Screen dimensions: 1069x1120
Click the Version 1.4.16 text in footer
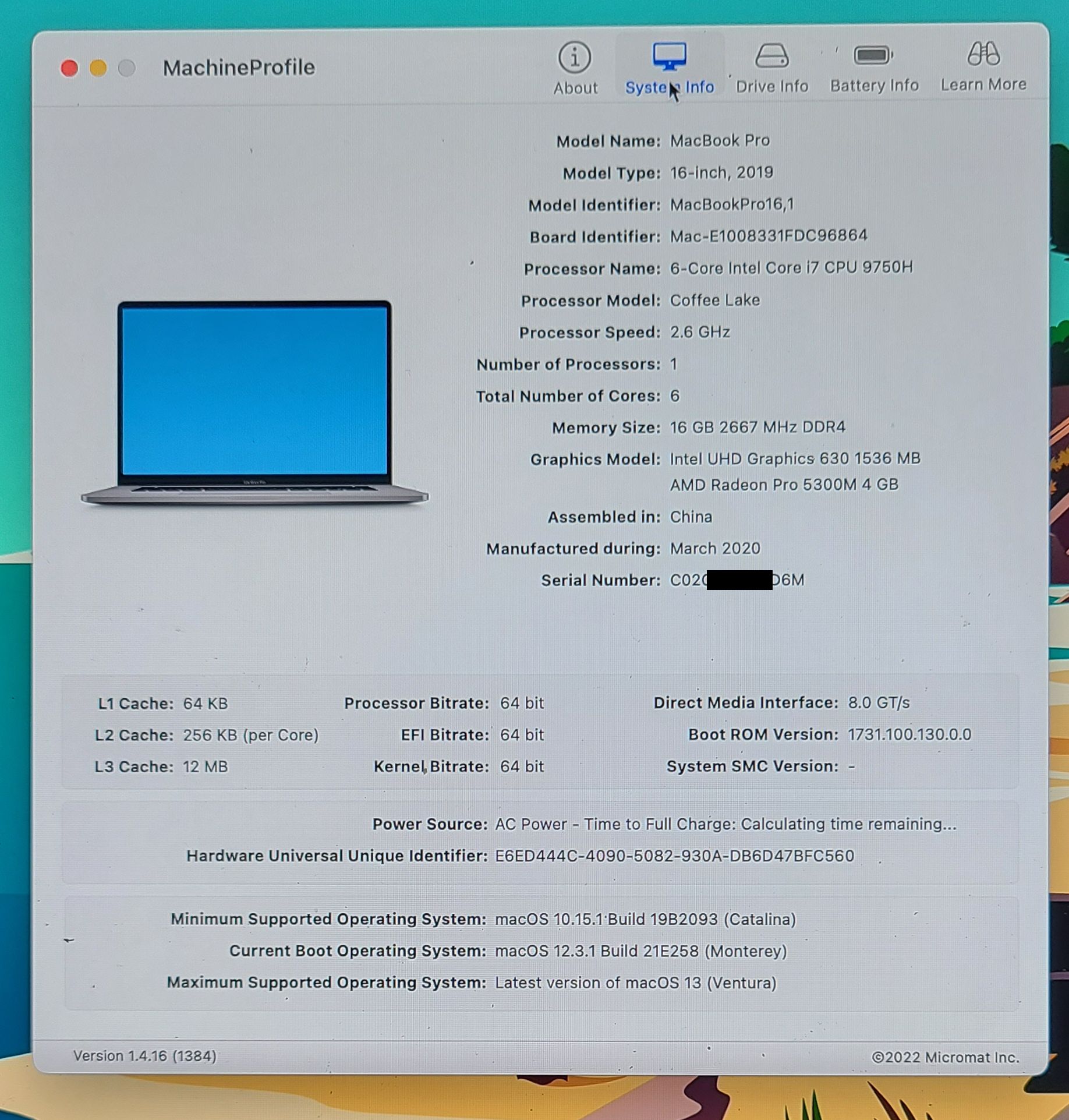[x=144, y=1056]
